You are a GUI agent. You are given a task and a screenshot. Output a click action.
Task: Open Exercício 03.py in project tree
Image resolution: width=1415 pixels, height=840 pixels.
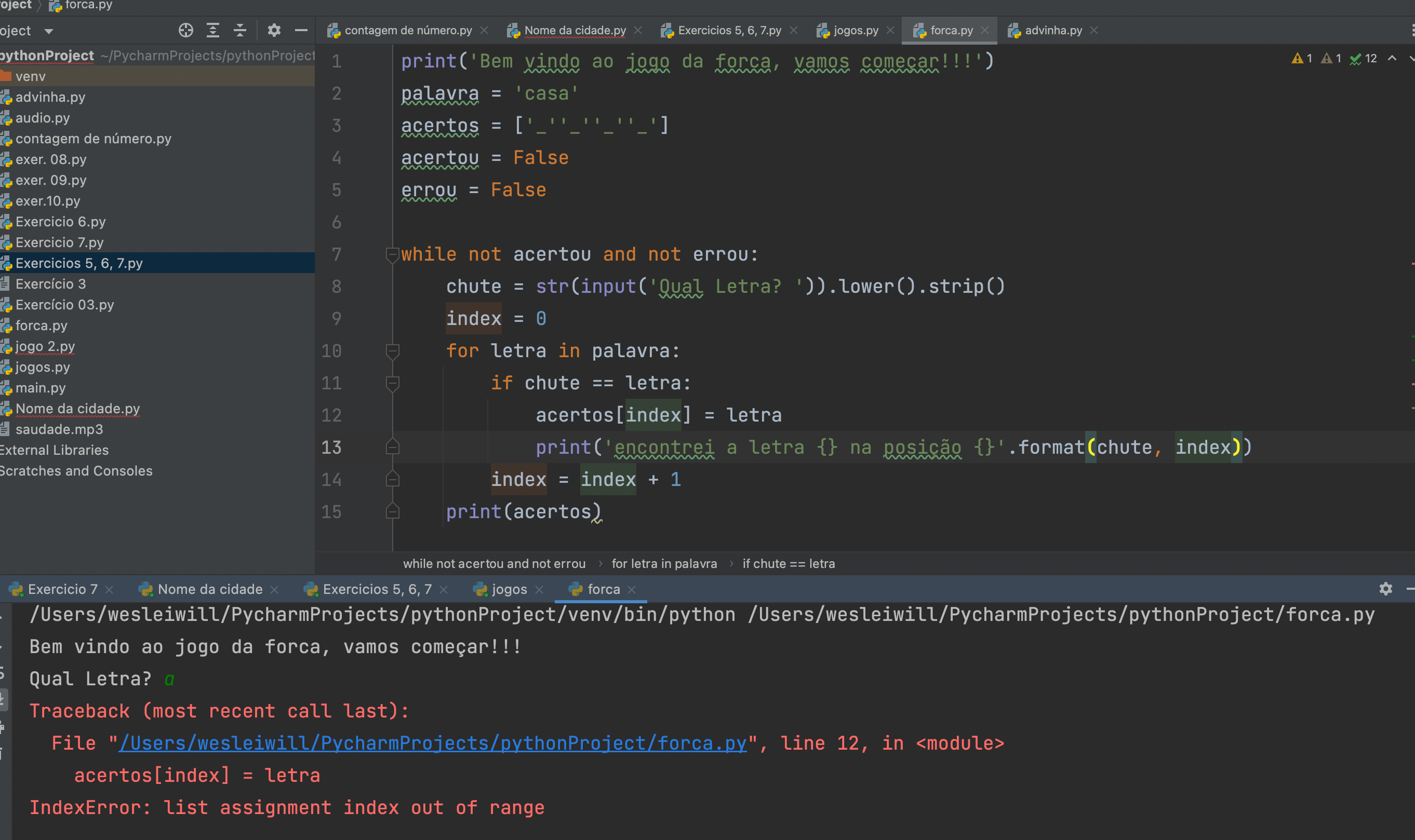(64, 305)
